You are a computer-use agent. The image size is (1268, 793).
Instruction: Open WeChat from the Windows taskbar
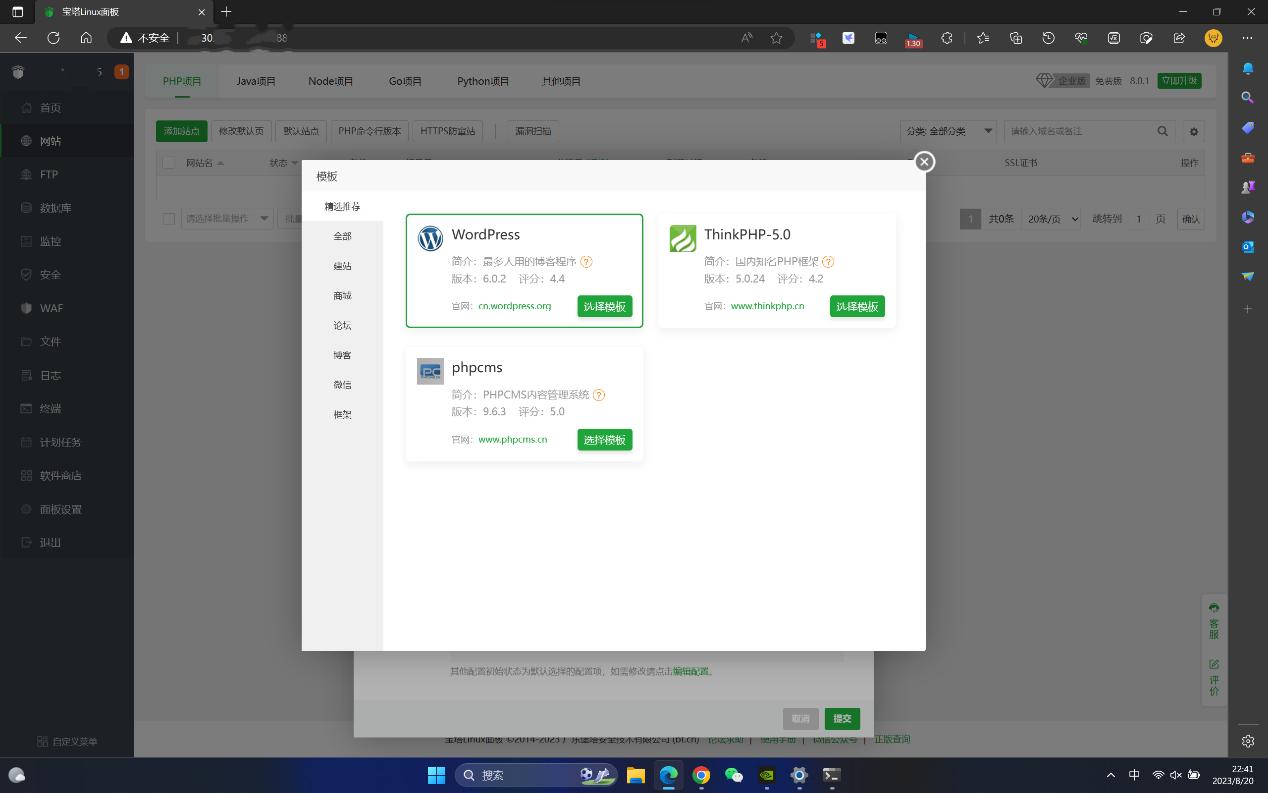click(734, 775)
